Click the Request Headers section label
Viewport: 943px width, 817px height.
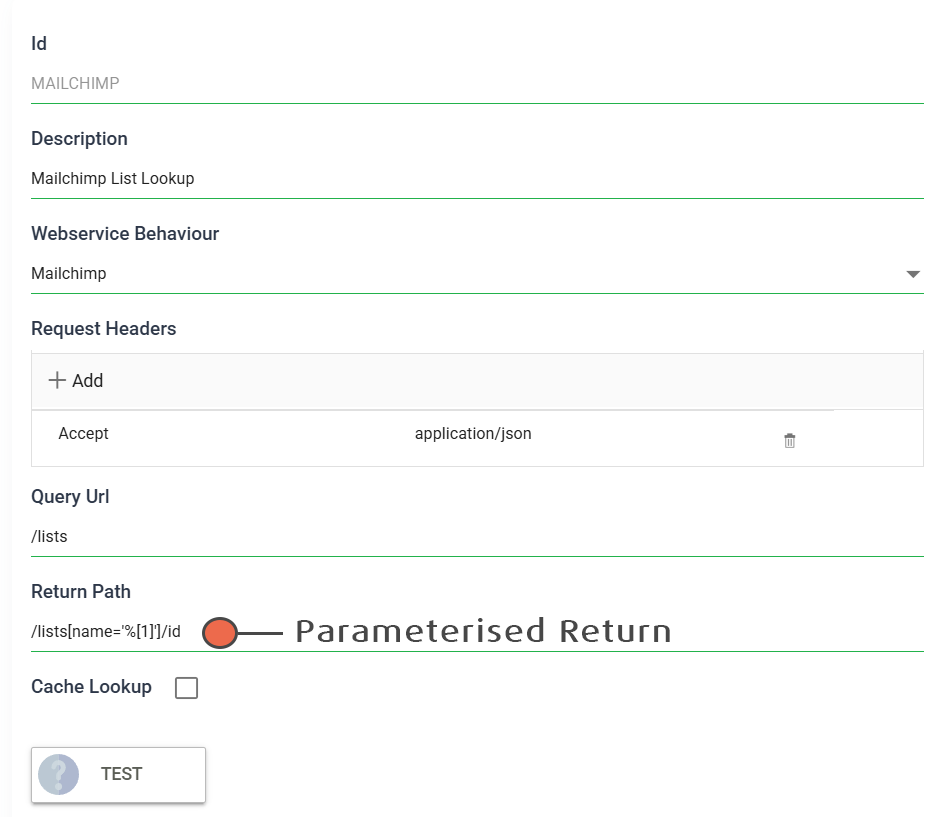pos(103,329)
